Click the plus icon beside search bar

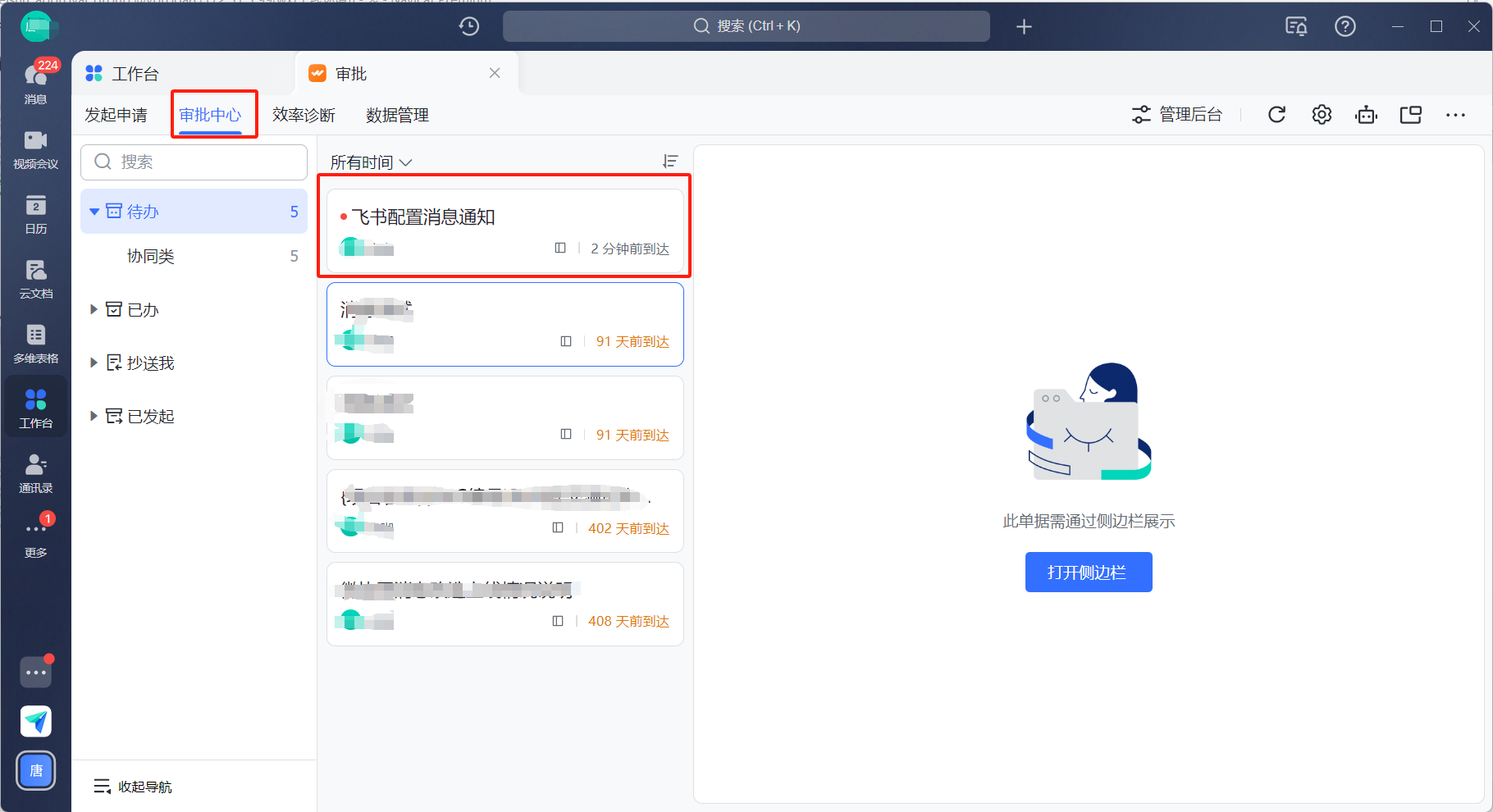click(x=1024, y=27)
